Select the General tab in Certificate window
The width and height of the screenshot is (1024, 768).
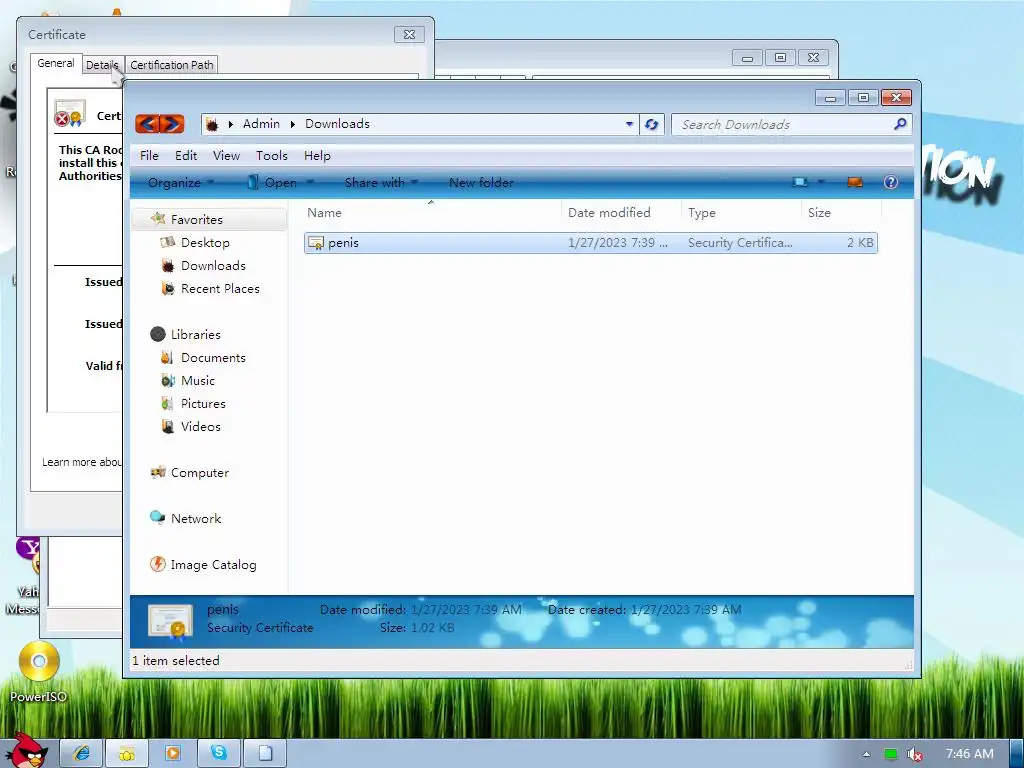click(56, 63)
